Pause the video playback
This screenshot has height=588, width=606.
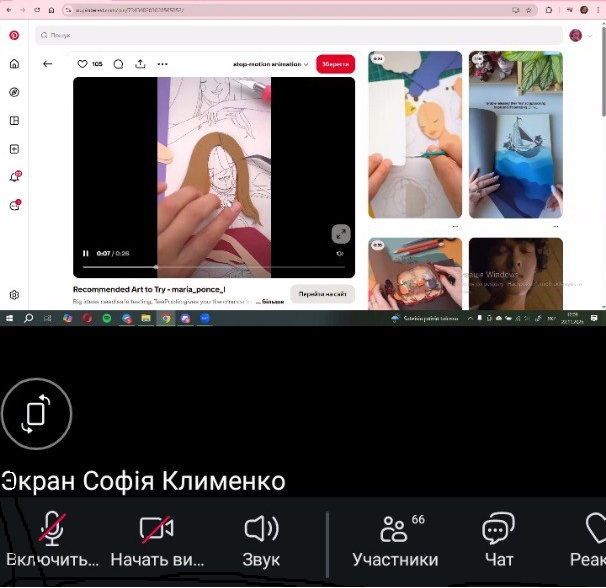coord(86,253)
